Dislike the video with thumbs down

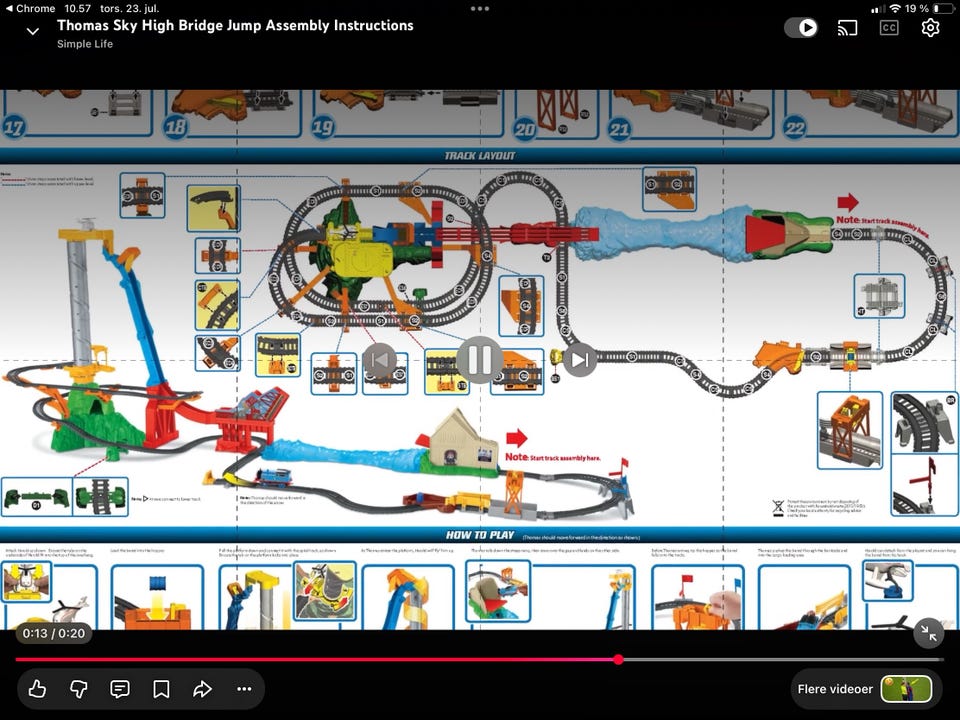pos(78,689)
